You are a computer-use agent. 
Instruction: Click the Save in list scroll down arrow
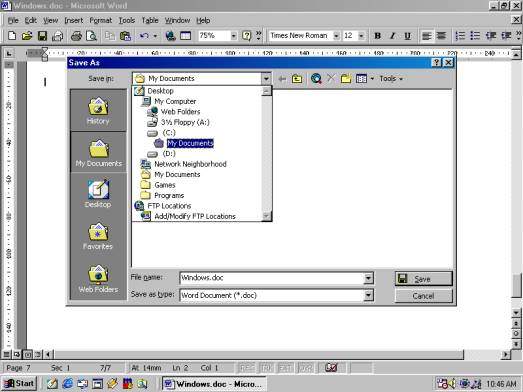pyautogui.click(x=266, y=216)
